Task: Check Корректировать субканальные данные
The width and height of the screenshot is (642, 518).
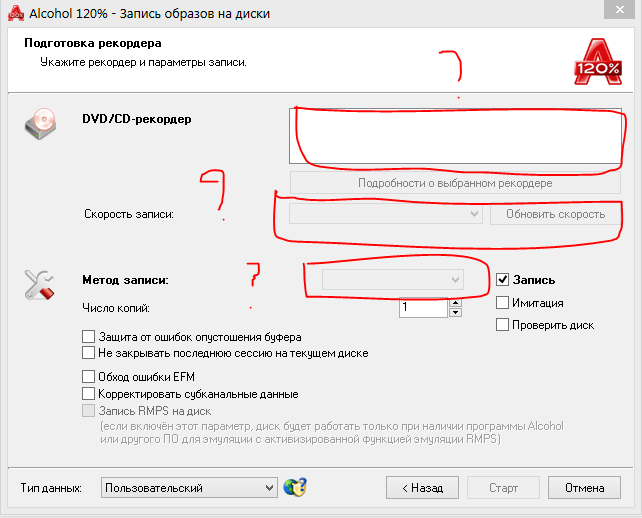Action: coord(88,394)
